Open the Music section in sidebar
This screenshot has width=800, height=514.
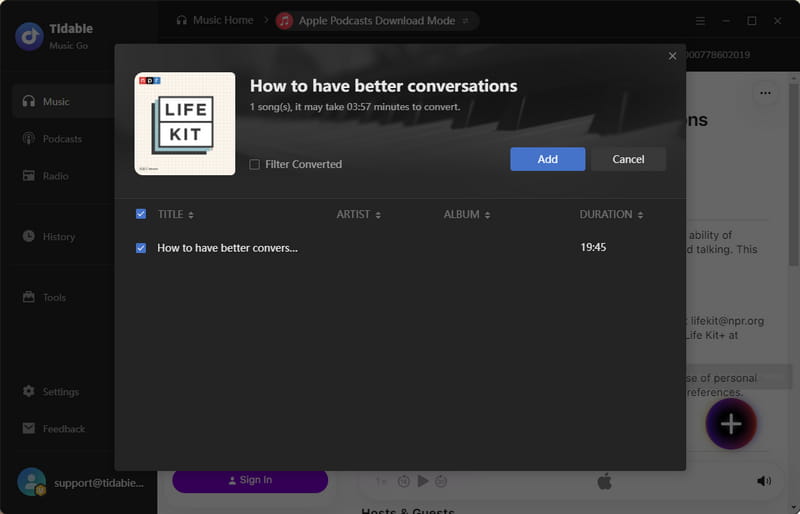point(64,102)
